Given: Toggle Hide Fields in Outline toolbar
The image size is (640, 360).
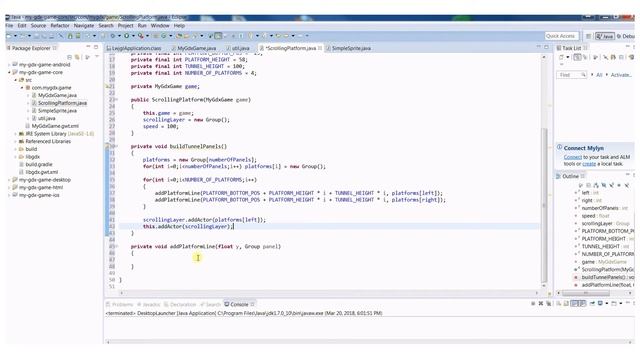Looking at the screenshot, I should [604, 185].
